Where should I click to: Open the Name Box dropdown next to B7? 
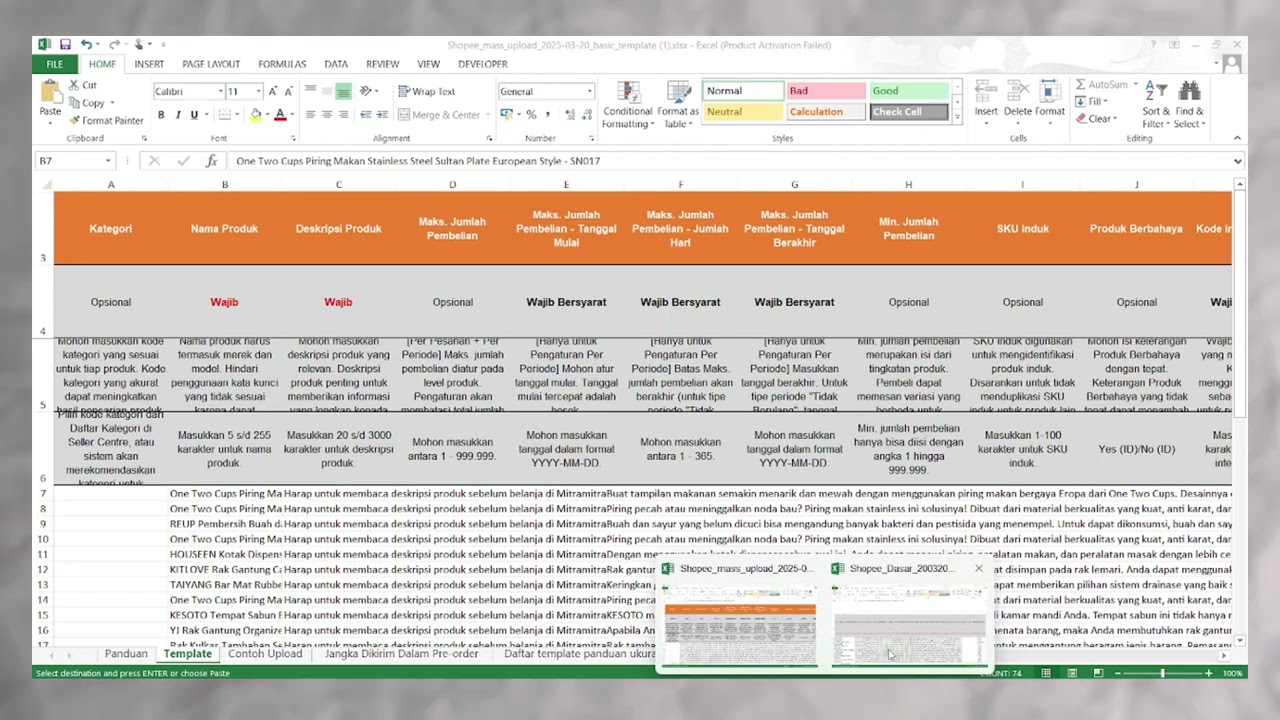click(108, 161)
